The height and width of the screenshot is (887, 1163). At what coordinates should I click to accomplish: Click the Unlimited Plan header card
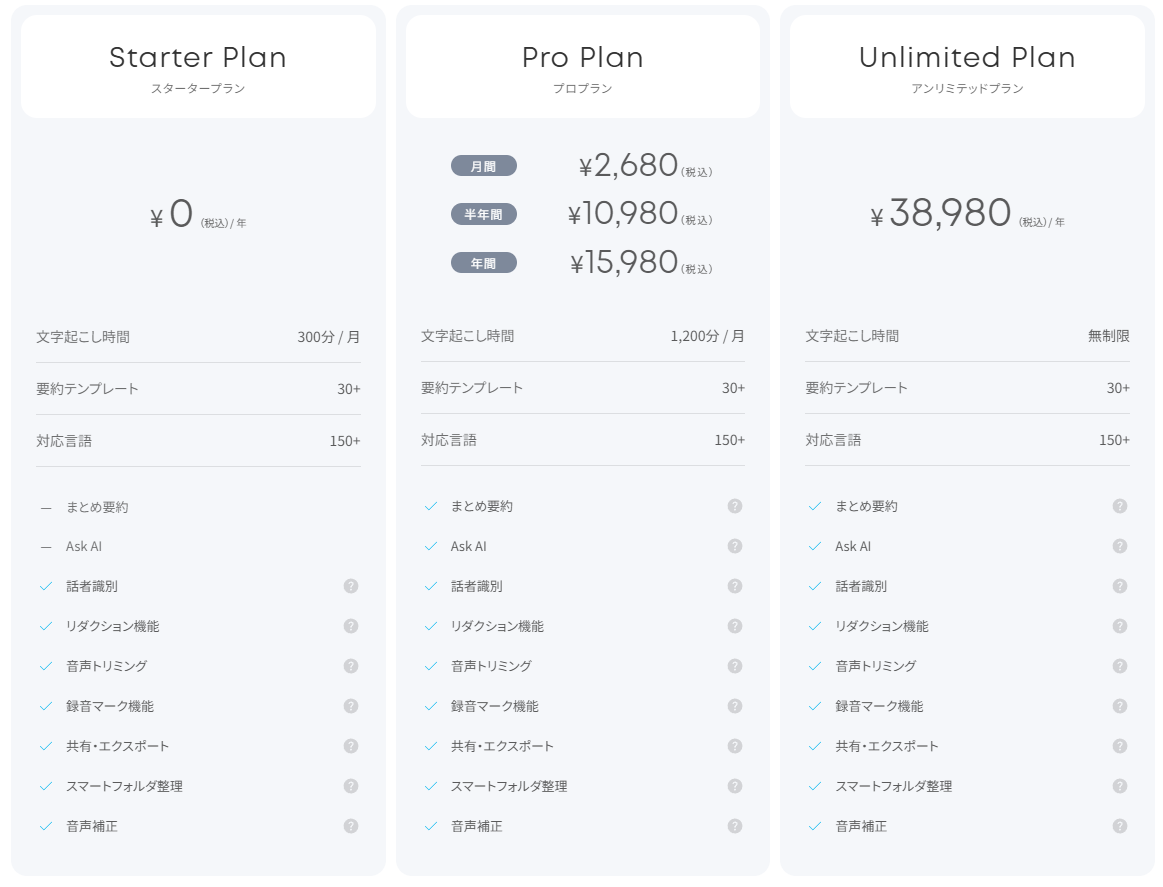967,67
